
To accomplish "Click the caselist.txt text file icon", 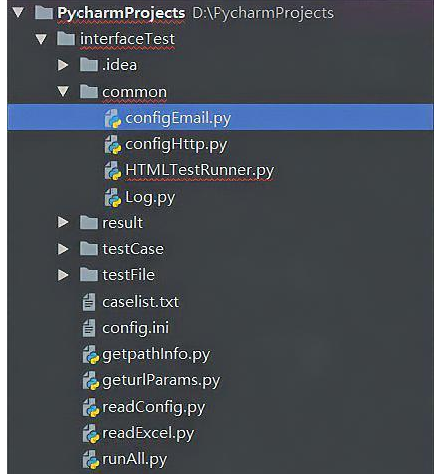I will (89, 302).
